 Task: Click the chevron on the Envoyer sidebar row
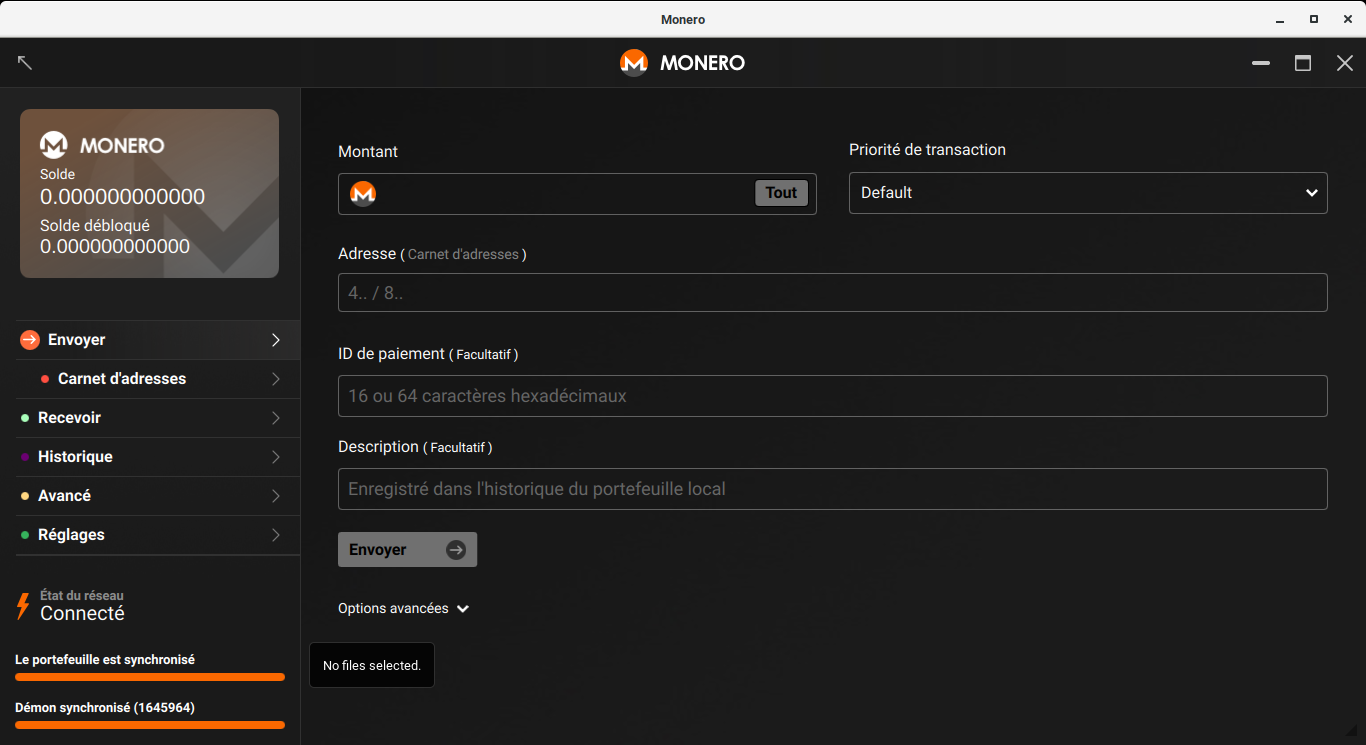point(276,340)
